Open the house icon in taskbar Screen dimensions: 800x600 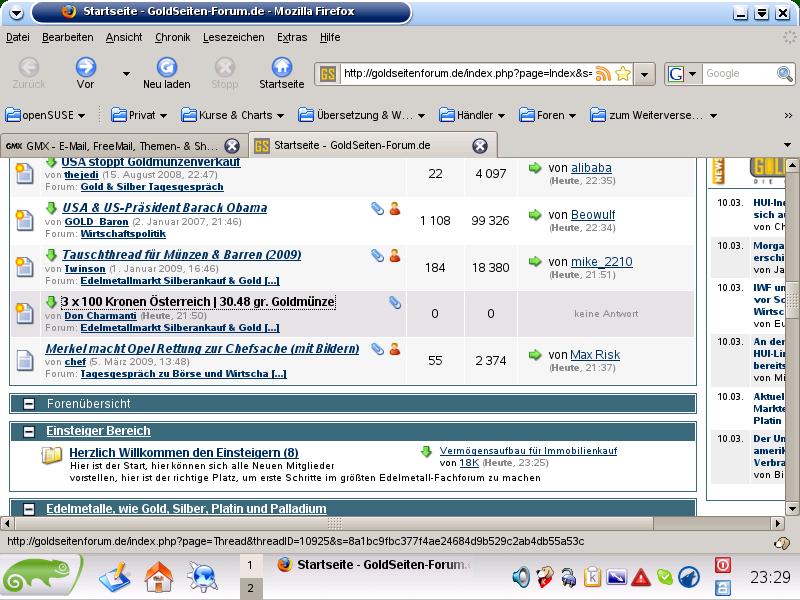pos(159,577)
